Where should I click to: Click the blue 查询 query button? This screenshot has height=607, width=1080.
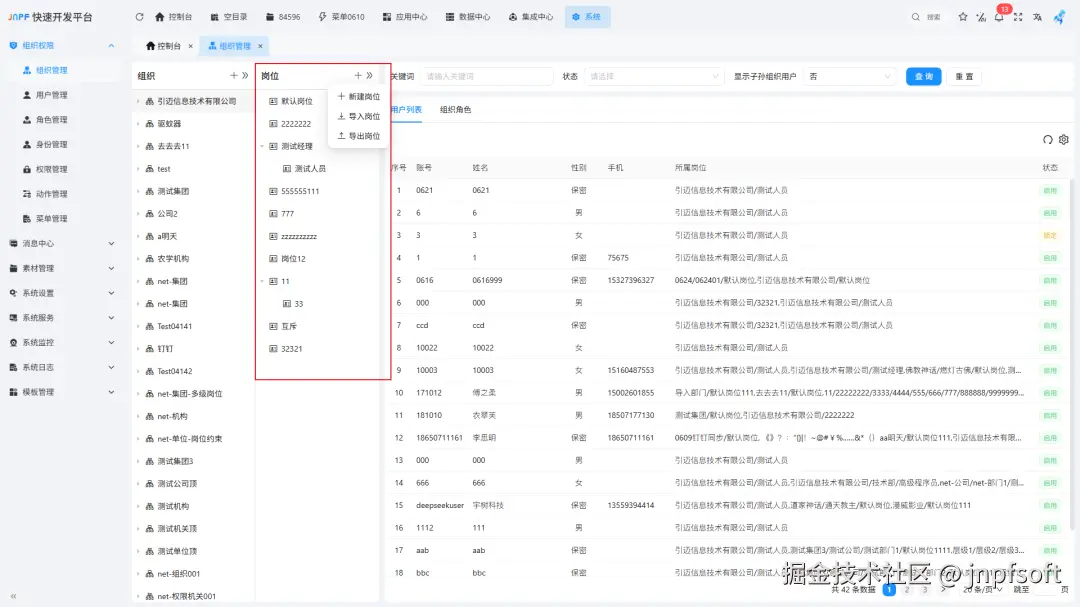(922, 75)
